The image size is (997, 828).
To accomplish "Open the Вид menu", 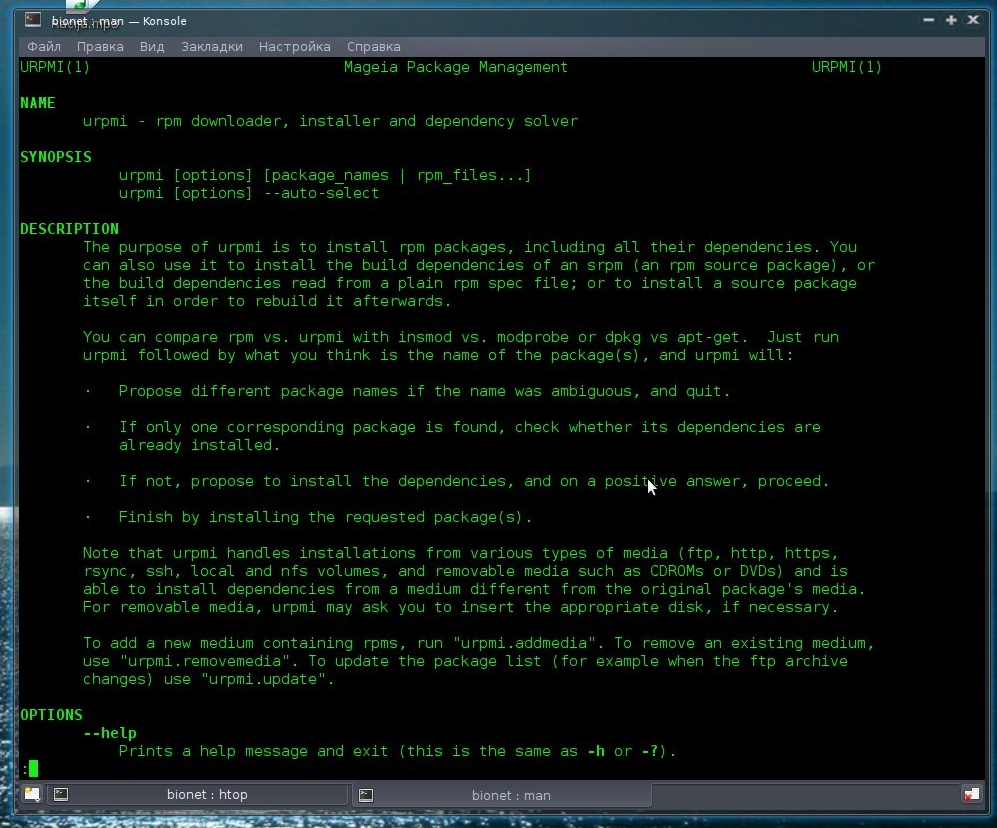I will (152, 46).
